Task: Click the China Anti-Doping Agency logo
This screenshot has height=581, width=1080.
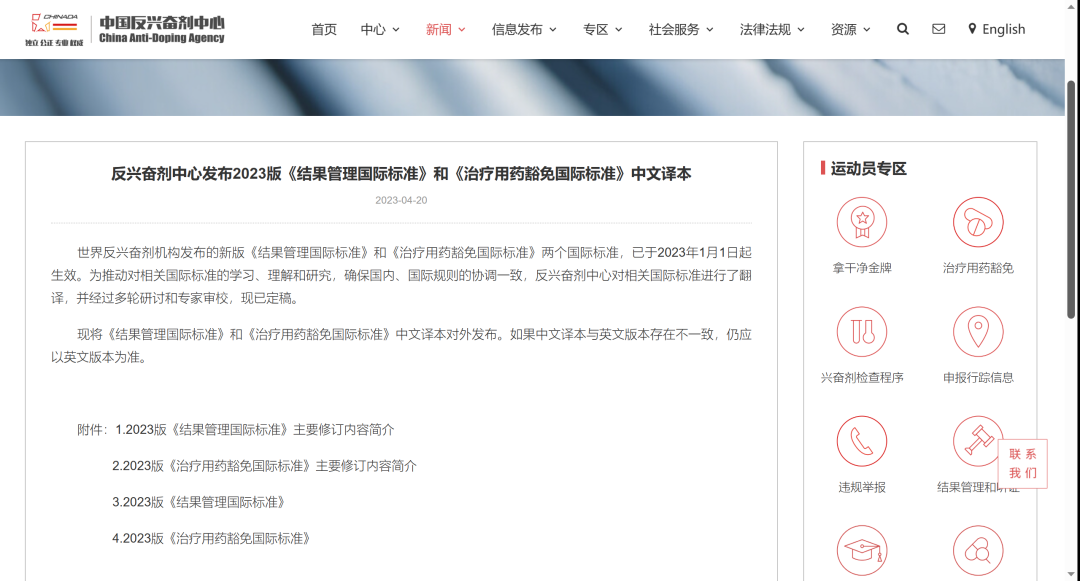Action: pyautogui.click(x=125, y=29)
